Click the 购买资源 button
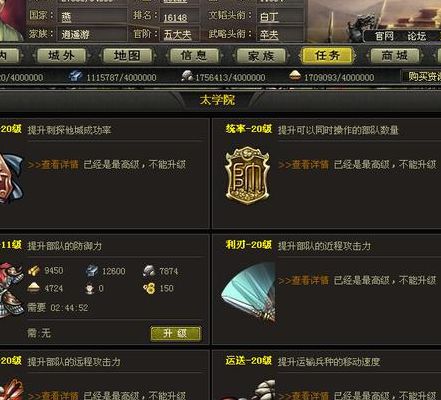Screen dimensions: 441x400 422,77
